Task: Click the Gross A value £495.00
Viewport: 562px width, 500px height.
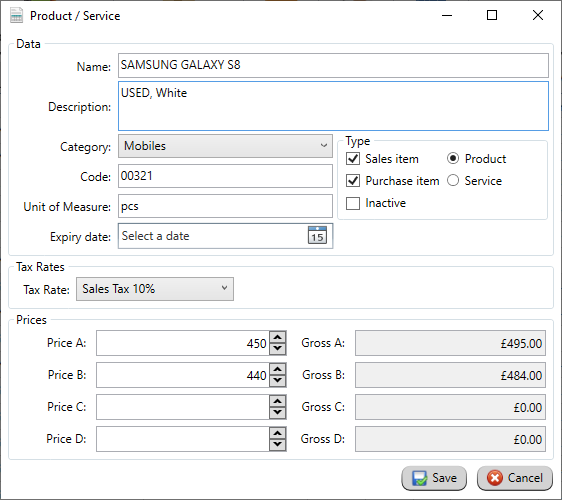Action: click(x=451, y=343)
